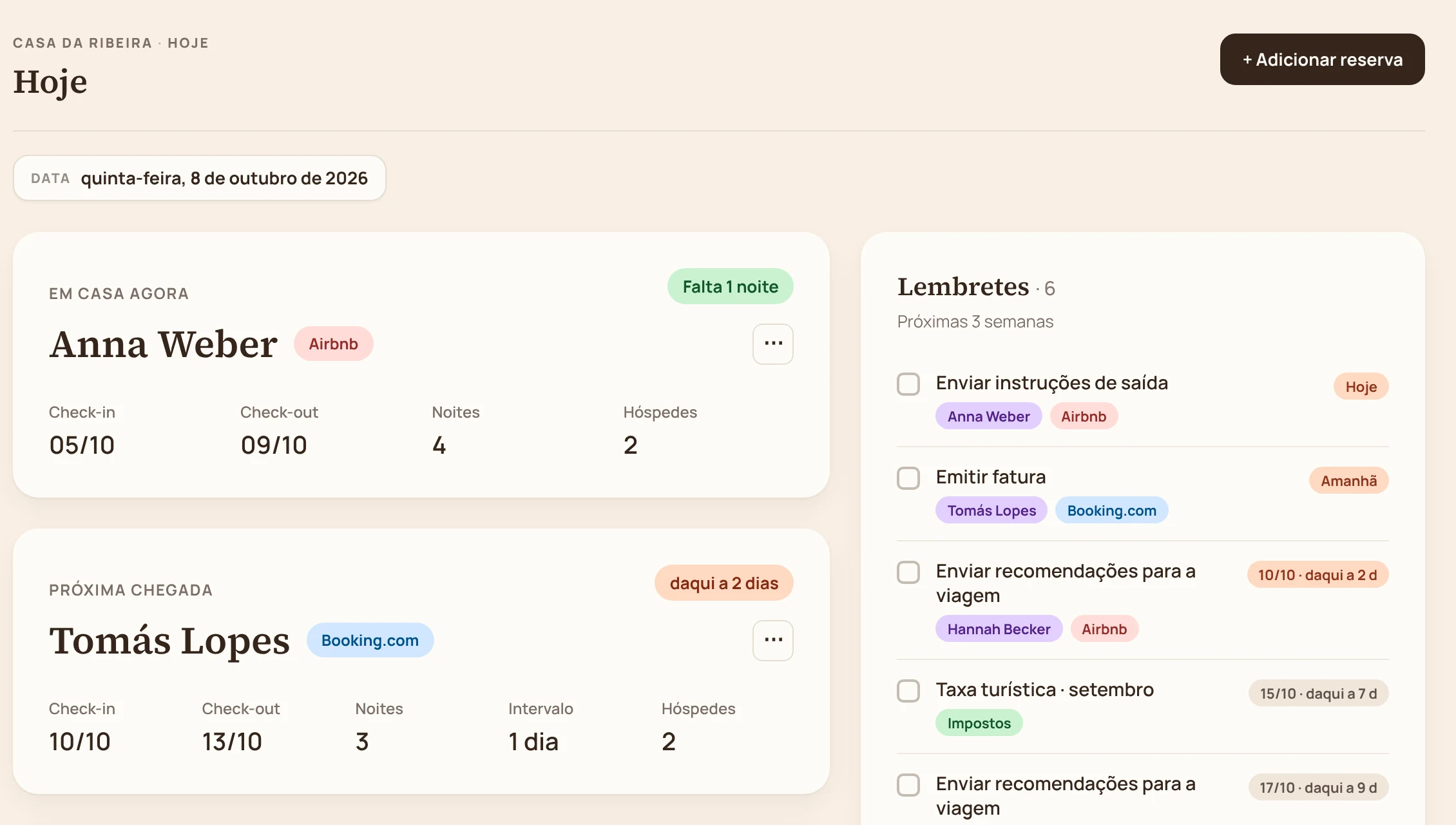The height and width of the screenshot is (825, 1456).
Task: Check the 'Taxa turística · setembro' checkbox
Action: click(908, 690)
